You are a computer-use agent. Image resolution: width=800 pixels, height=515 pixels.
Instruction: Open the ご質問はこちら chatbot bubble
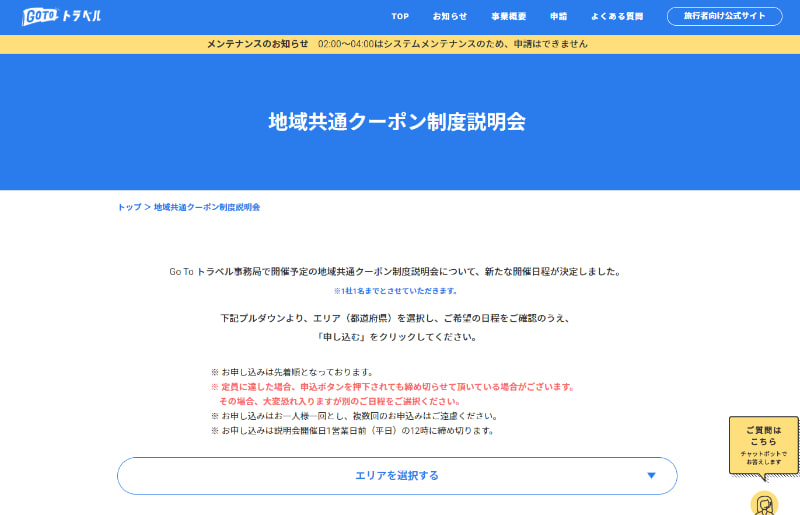coord(763,448)
